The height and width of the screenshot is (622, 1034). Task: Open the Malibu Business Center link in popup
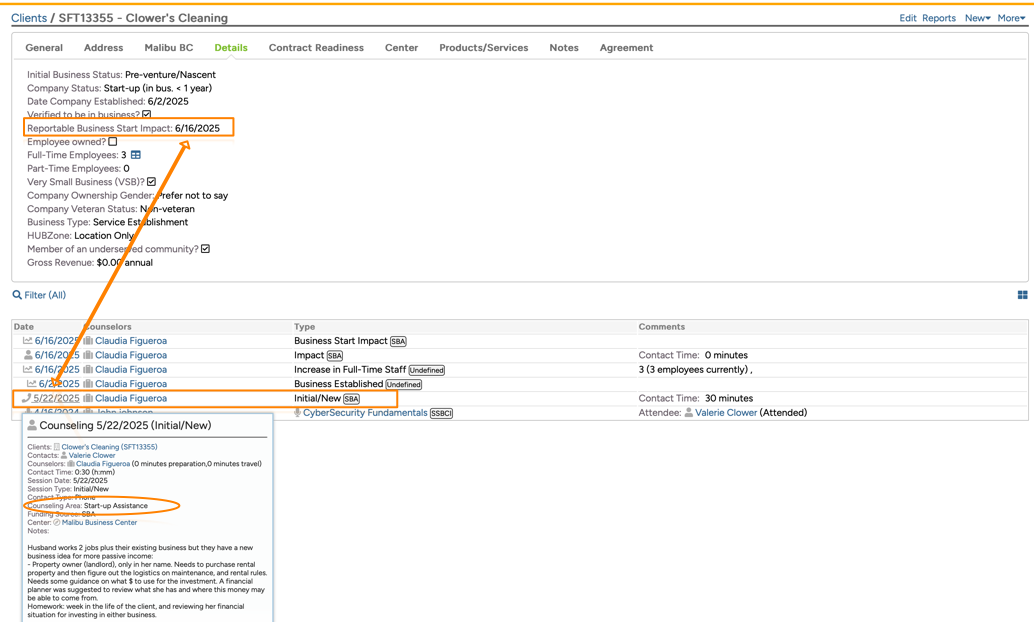(99, 522)
